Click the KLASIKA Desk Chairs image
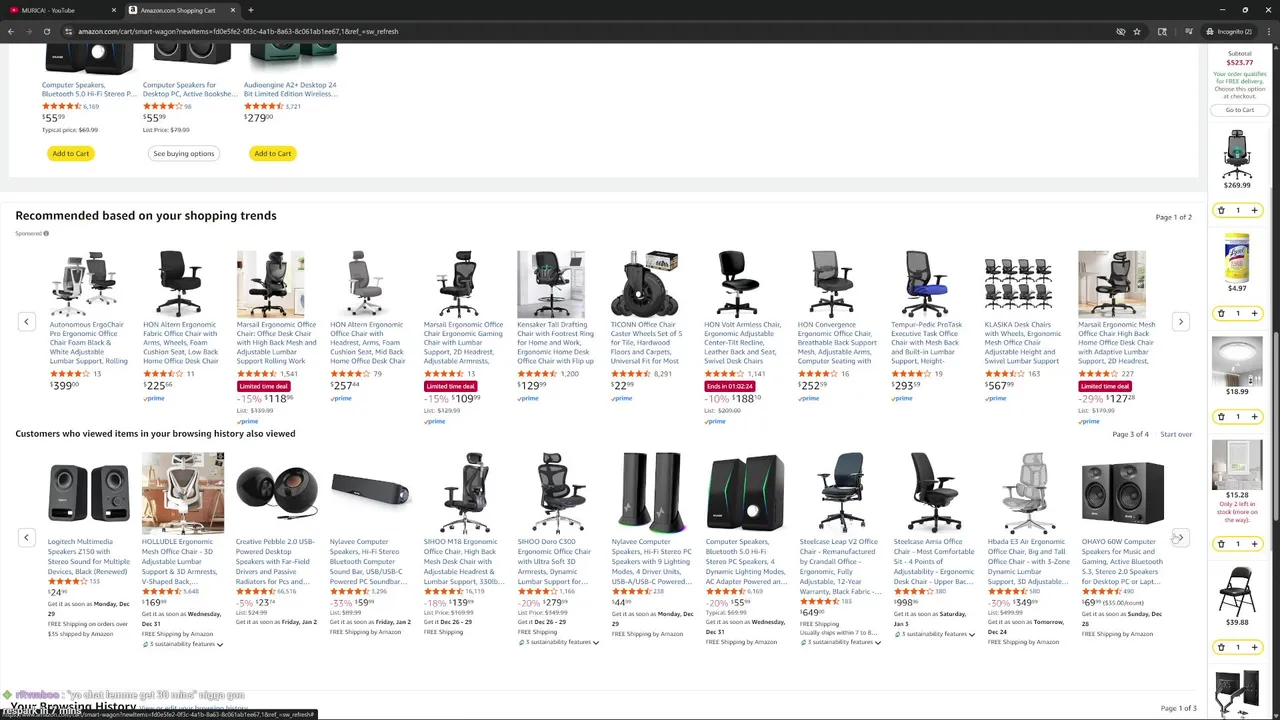Image resolution: width=1280 pixels, height=720 pixels. pos(1019,284)
